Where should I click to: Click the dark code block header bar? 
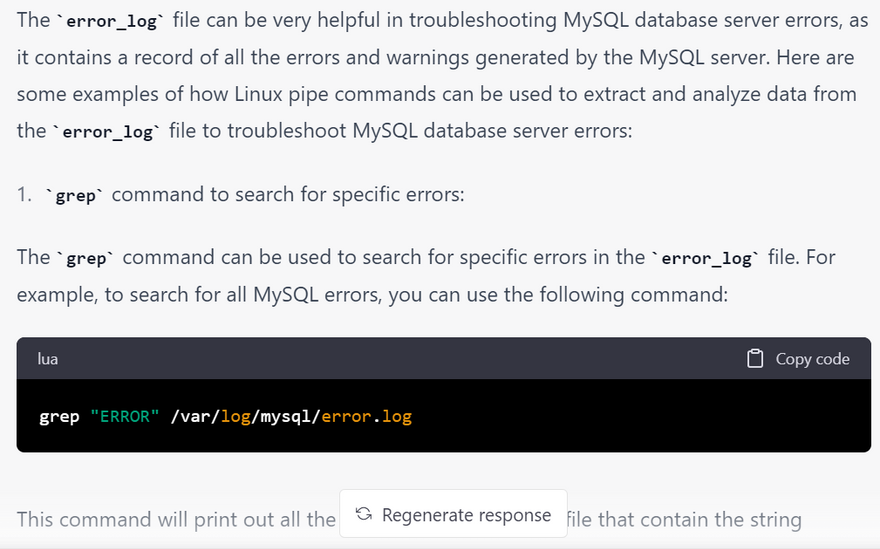tap(400, 359)
